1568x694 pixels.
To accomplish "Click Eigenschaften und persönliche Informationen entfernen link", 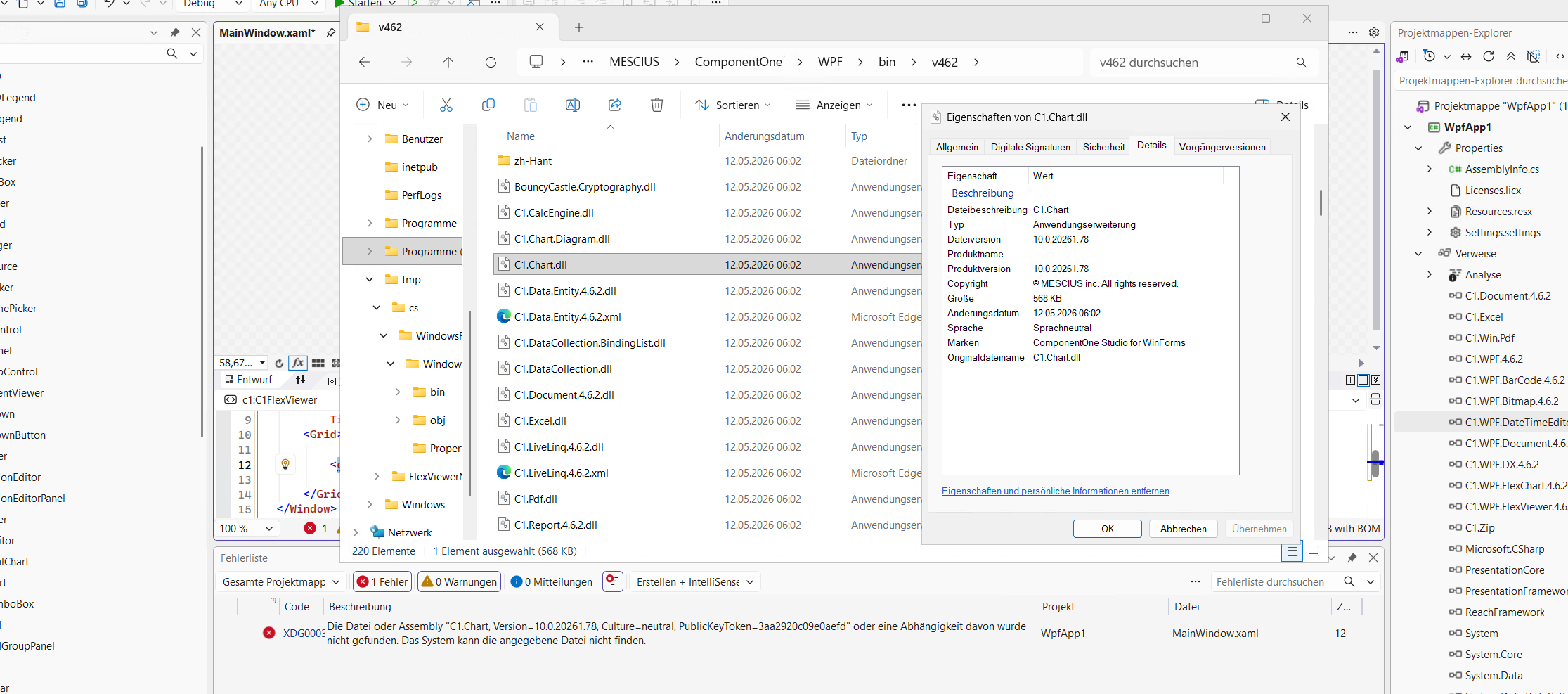I will [1055, 491].
